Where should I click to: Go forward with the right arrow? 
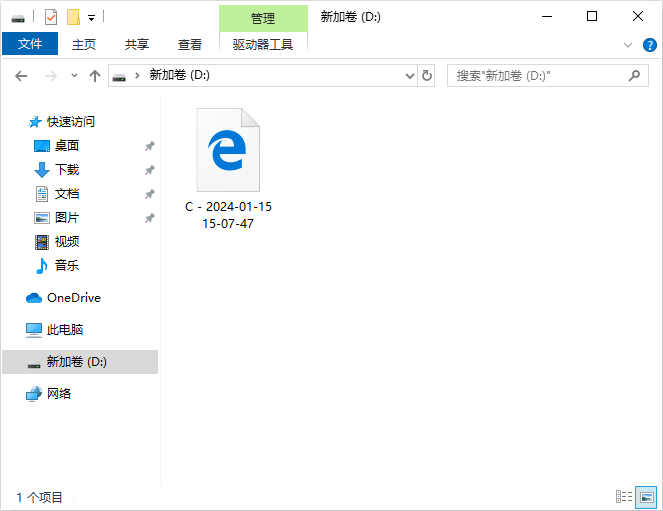point(51,76)
